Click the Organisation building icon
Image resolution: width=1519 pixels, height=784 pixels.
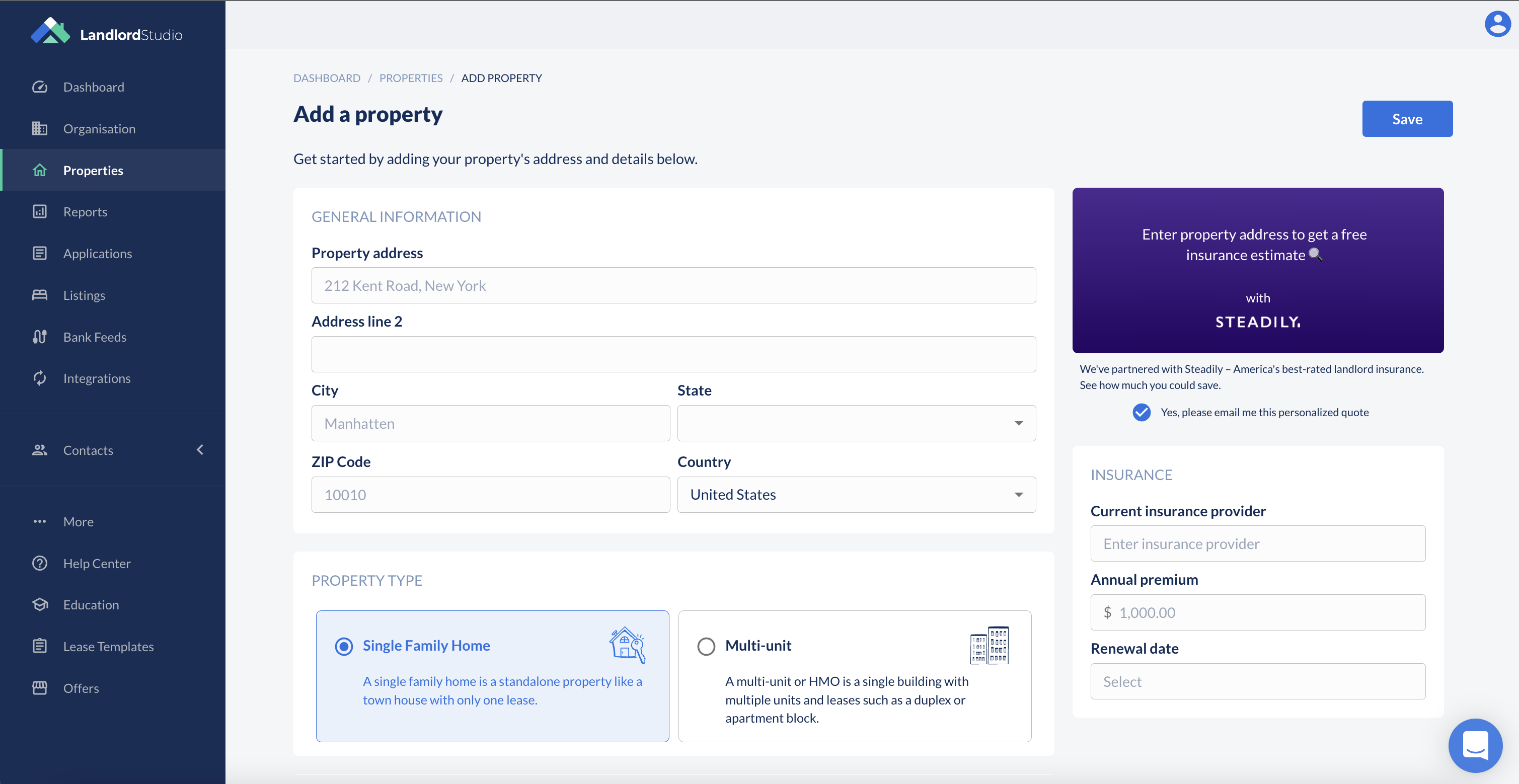(x=39, y=128)
